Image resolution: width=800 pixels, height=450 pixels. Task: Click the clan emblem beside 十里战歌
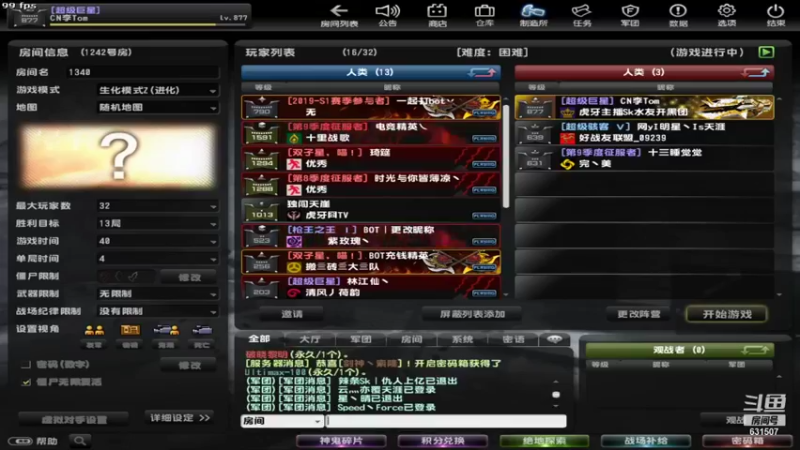pyautogui.click(x=294, y=138)
